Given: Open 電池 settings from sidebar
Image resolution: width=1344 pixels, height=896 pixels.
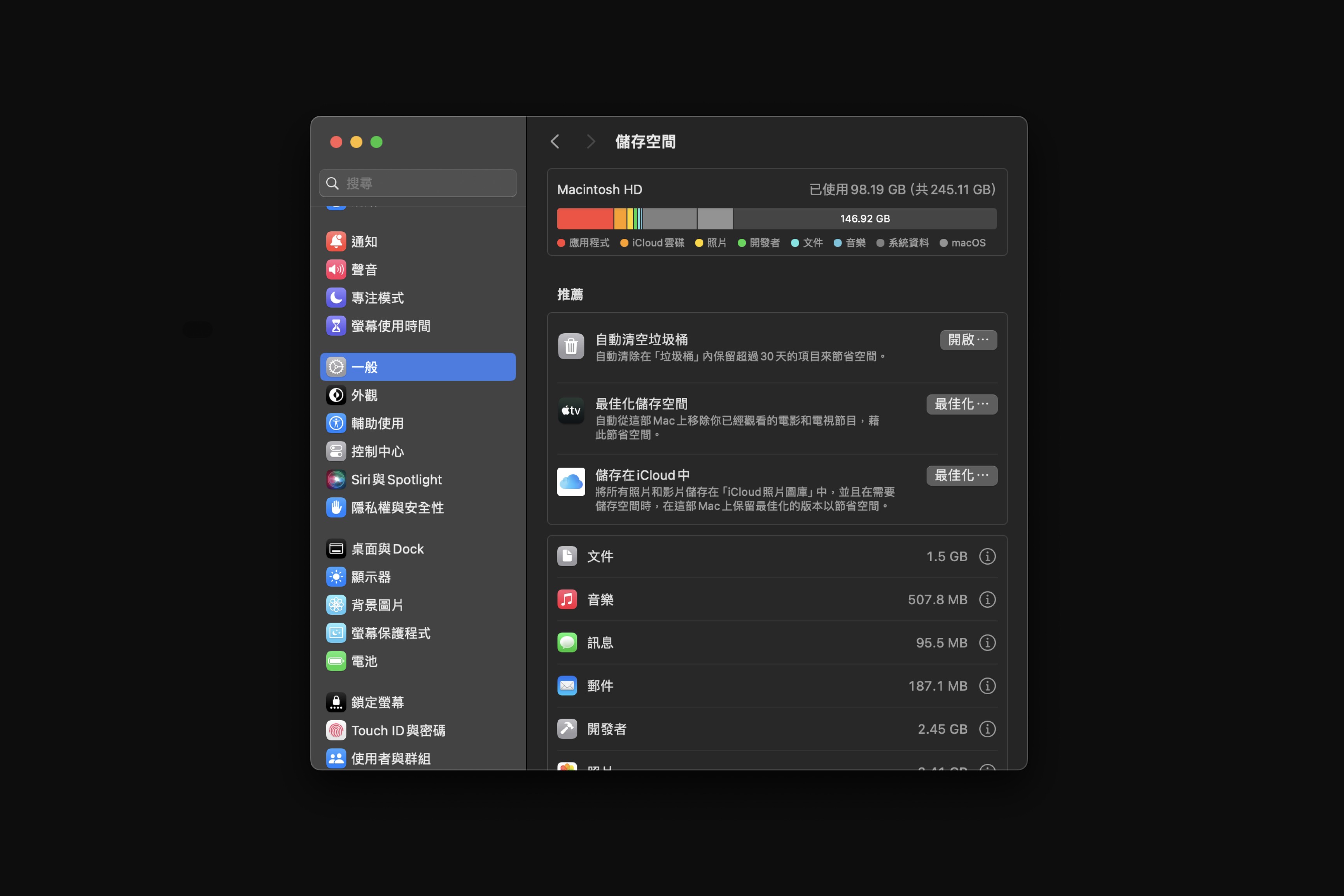Looking at the screenshot, I should 364,662.
